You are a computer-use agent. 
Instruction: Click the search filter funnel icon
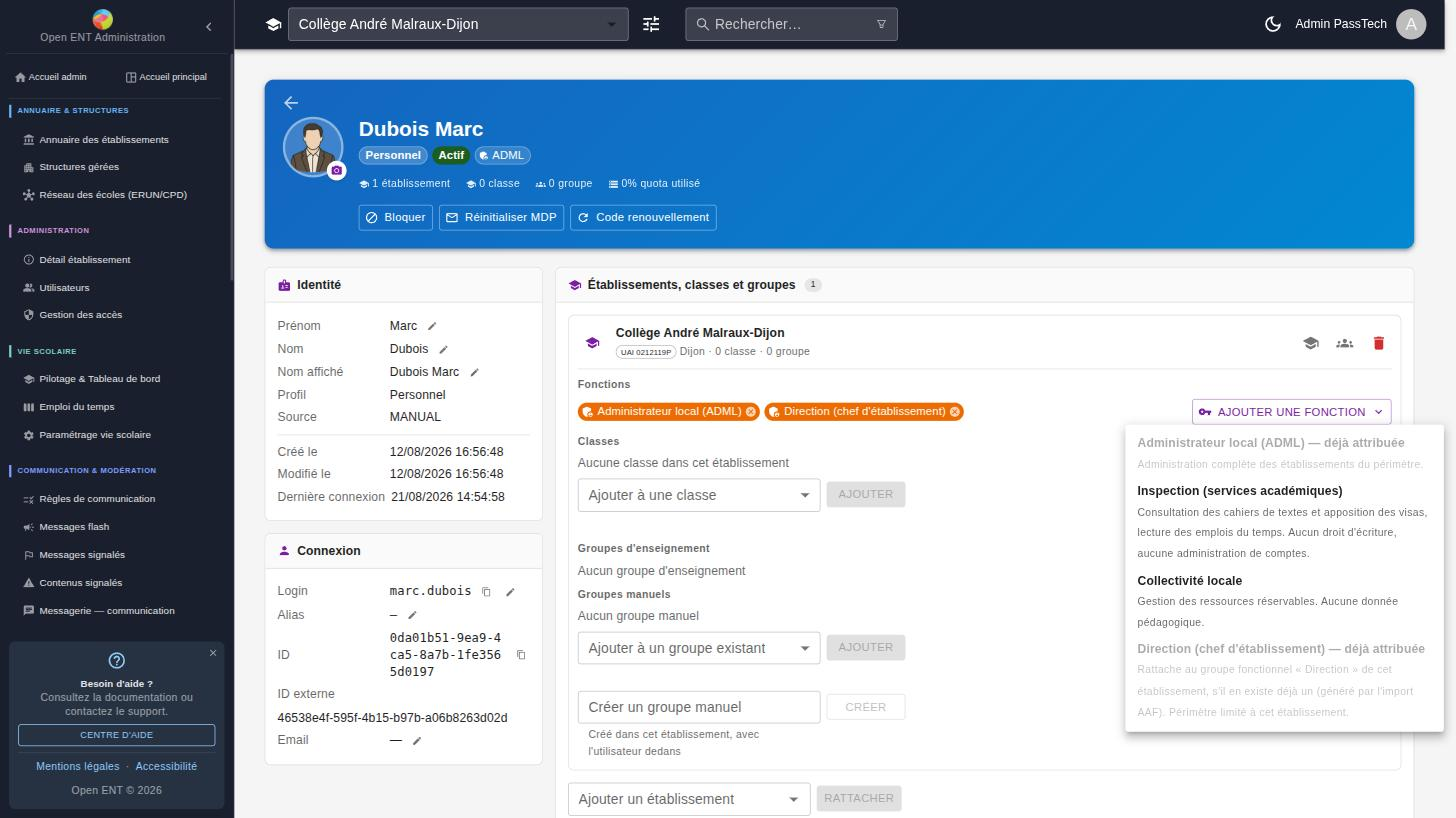coord(881,24)
